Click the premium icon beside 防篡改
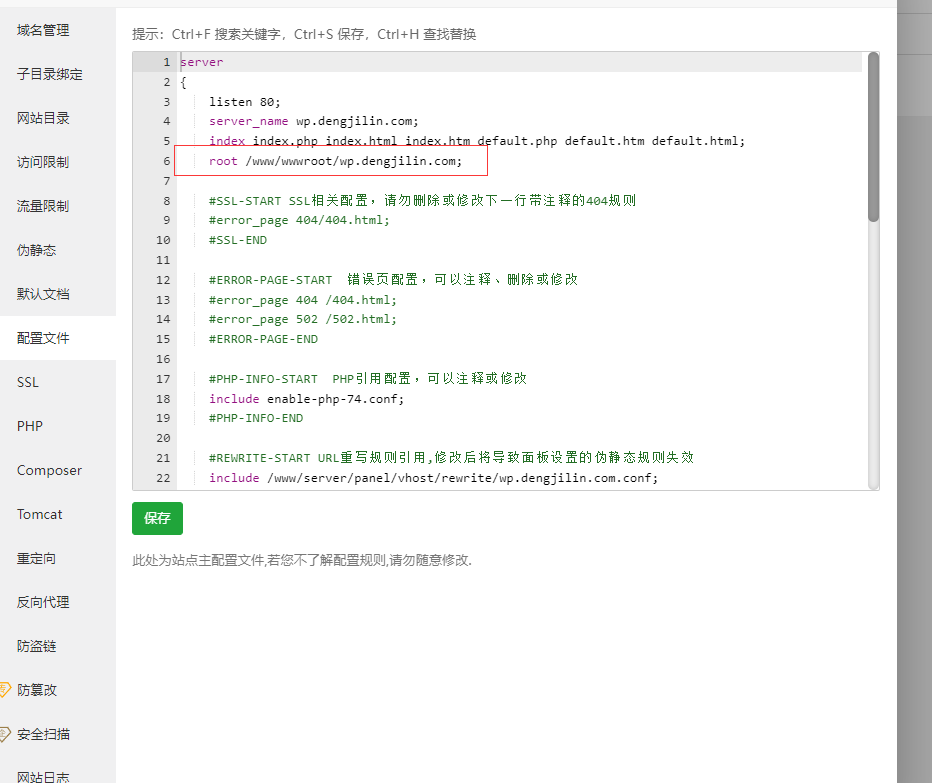The height and width of the screenshot is (783, 932). (5, 690)
